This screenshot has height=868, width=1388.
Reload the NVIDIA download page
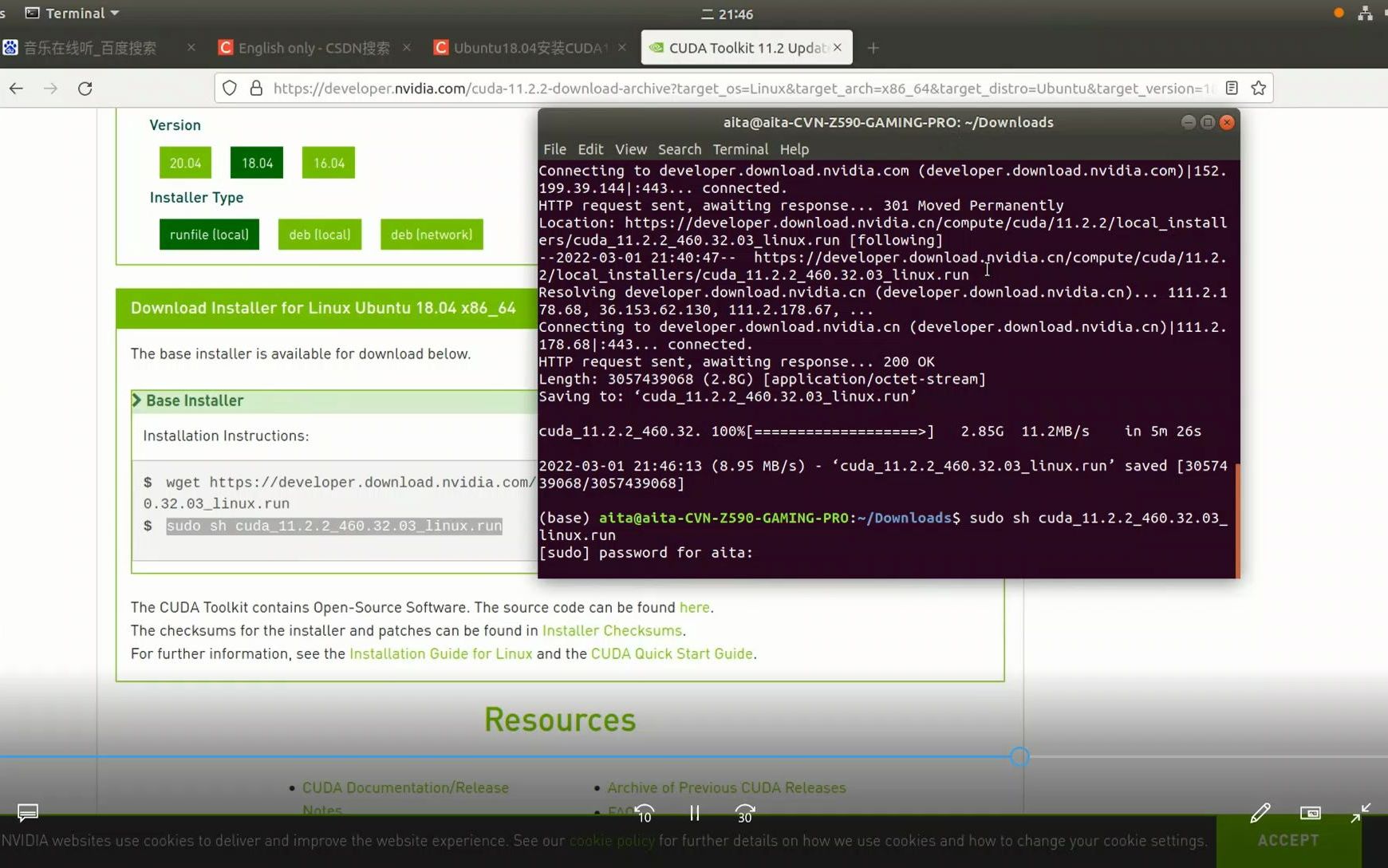(85, 89)
